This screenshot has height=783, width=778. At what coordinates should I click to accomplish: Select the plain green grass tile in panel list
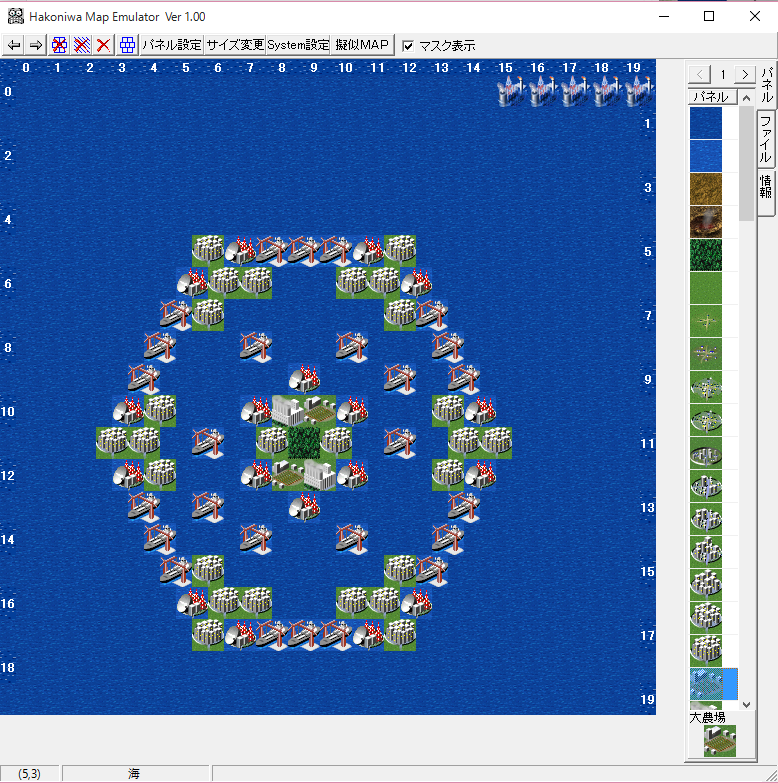pyautogui.click(x=706, y=288)
